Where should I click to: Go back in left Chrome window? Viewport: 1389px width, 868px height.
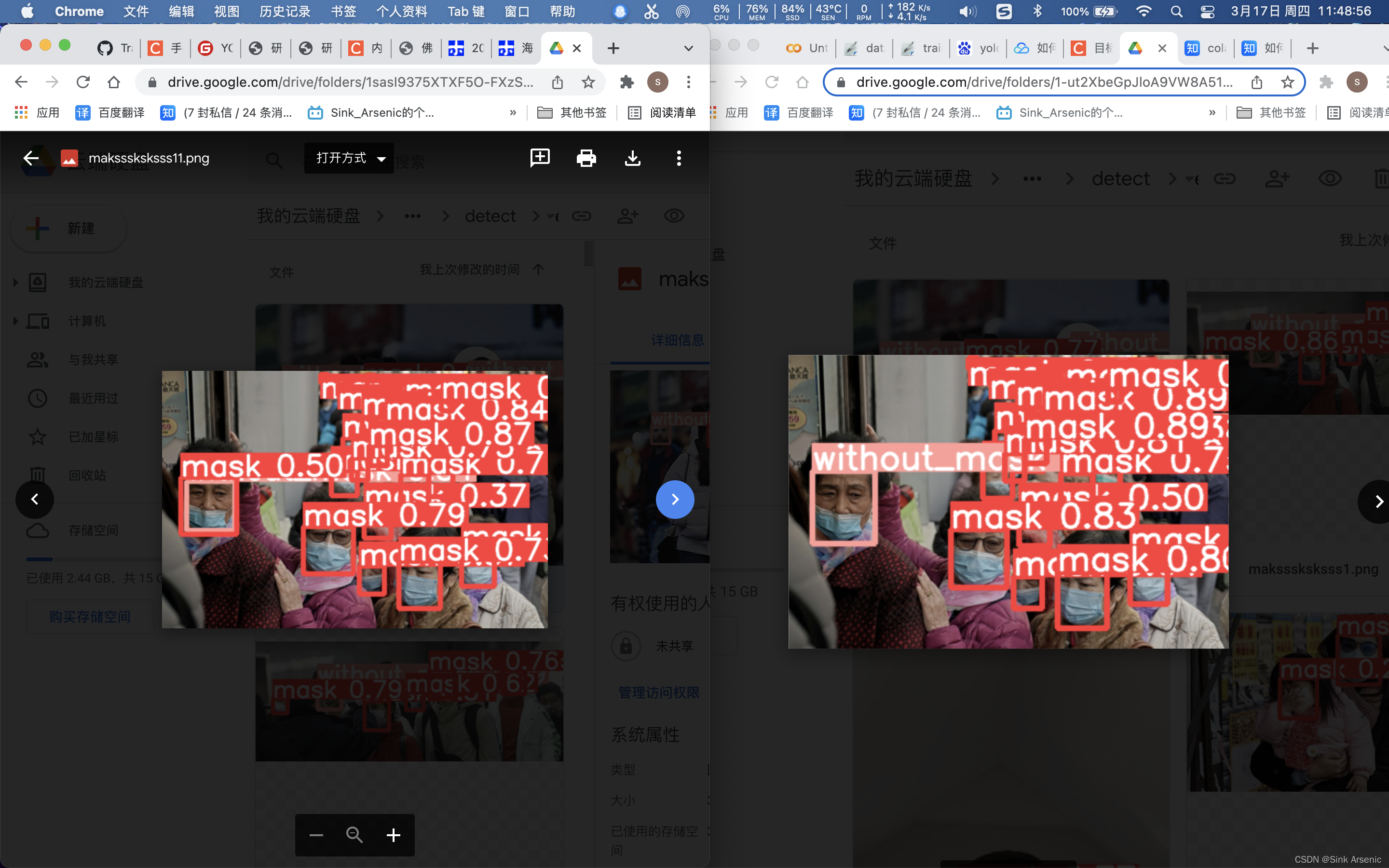21,82
